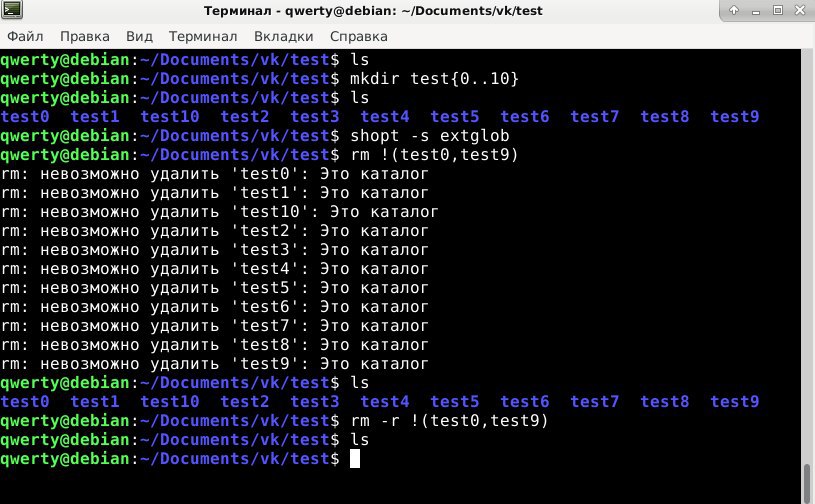Click the rm error line for 'test1'

click(214, 193)
